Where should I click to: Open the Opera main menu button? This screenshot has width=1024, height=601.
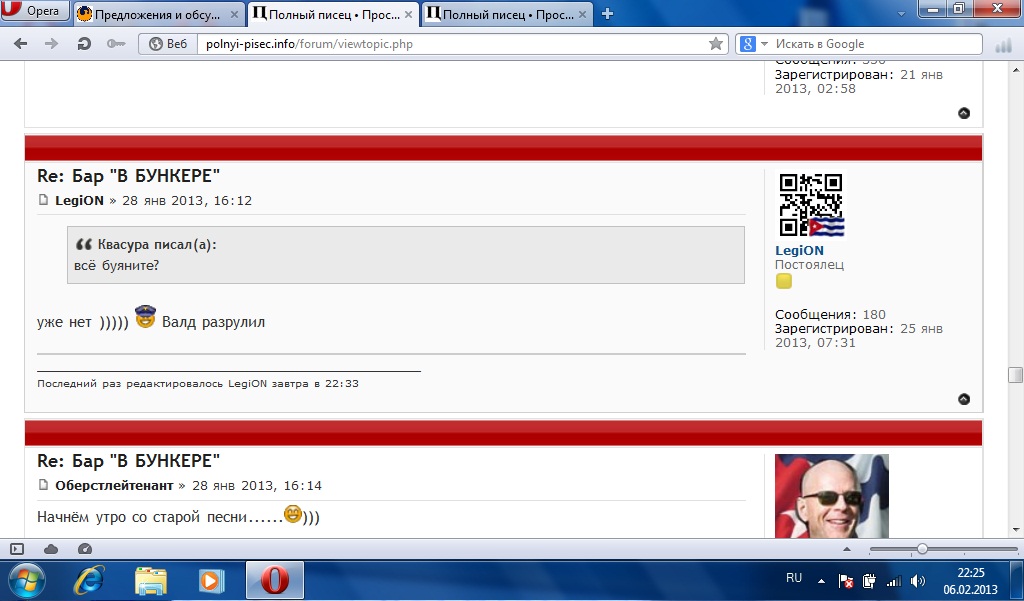tap(35, 11)
